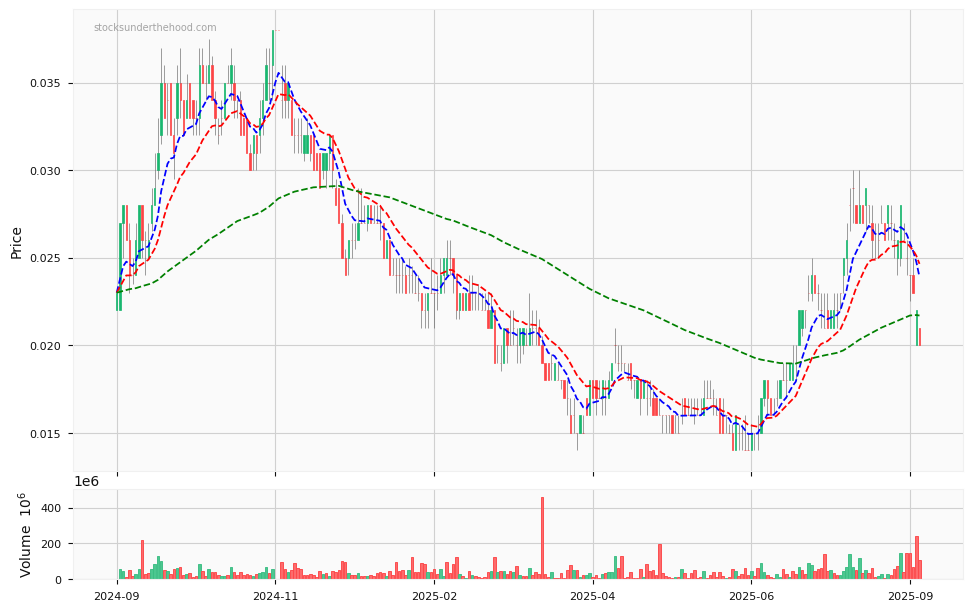Select the 2025-02 date label
The width and height of the screenshot is (973, 611).
[434, 596]
